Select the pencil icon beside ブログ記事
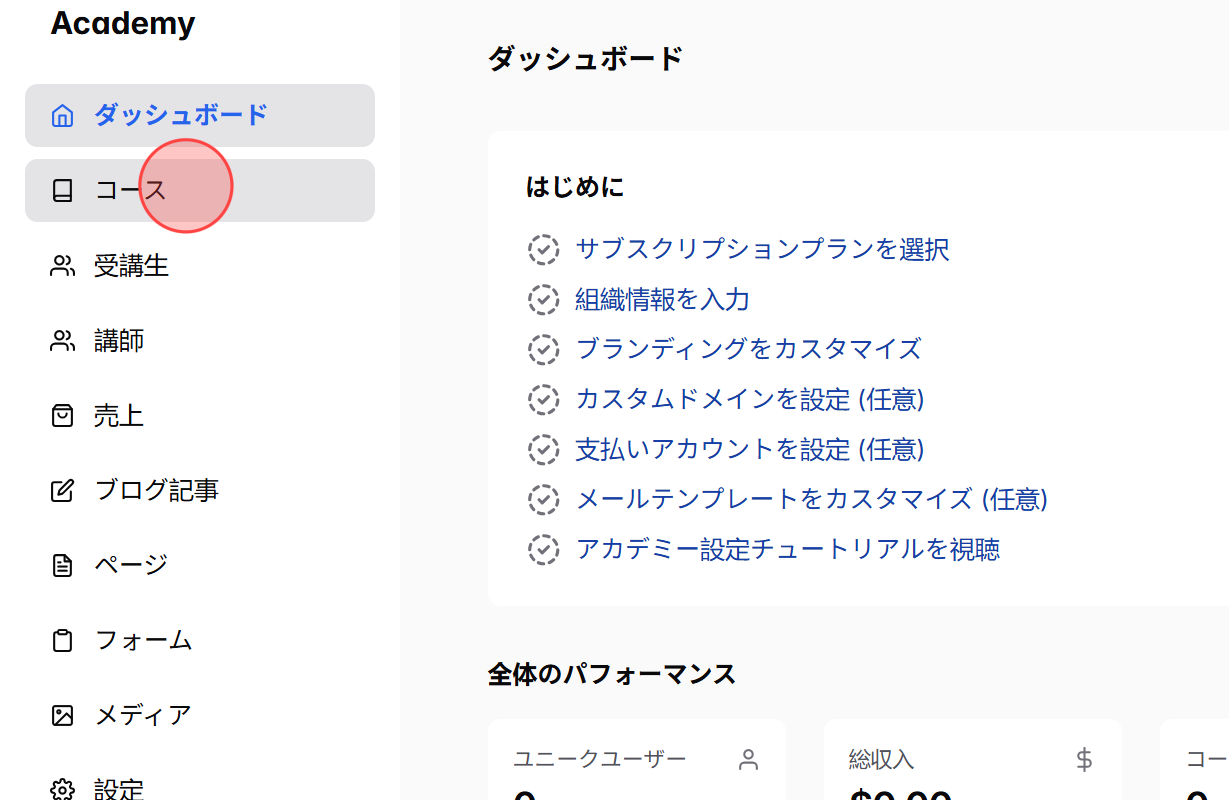Image resolution: width=1229 pixels, height=800 pixels. click(x=63, y=490)
